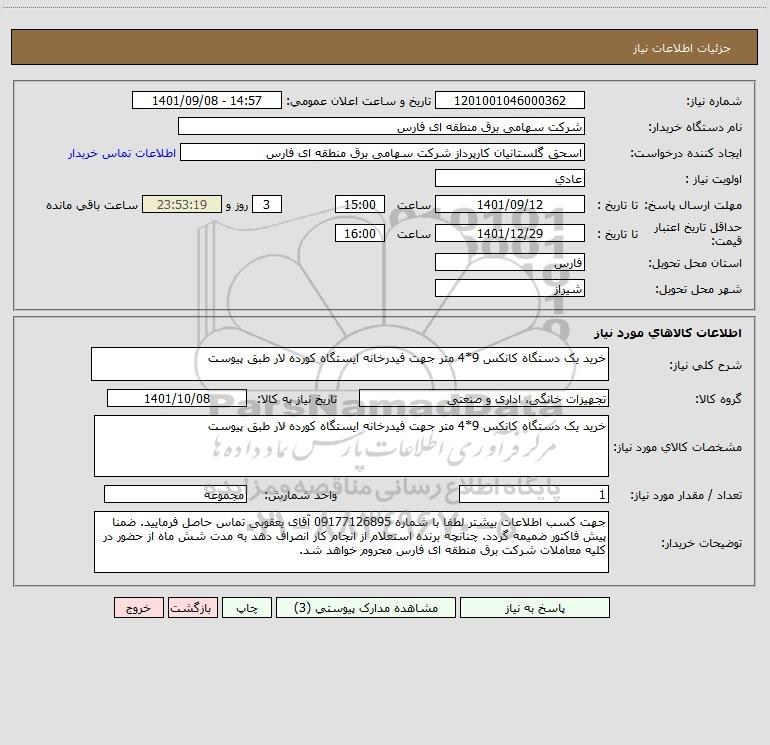
Task: Click the 'شهر محل تحویل:' label
Action: (x=698, y=290)
